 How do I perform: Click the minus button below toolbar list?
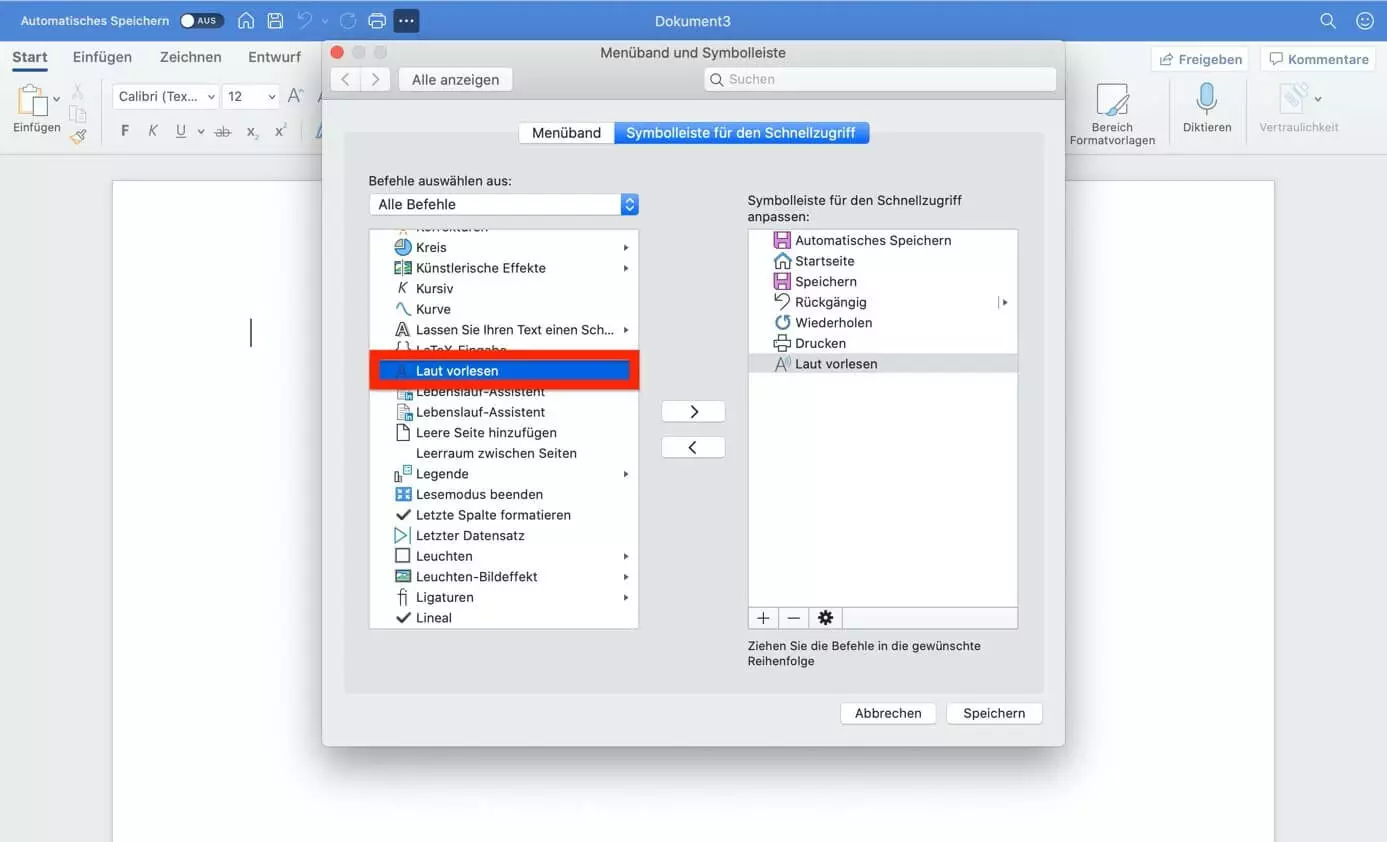tap(794, 618)
